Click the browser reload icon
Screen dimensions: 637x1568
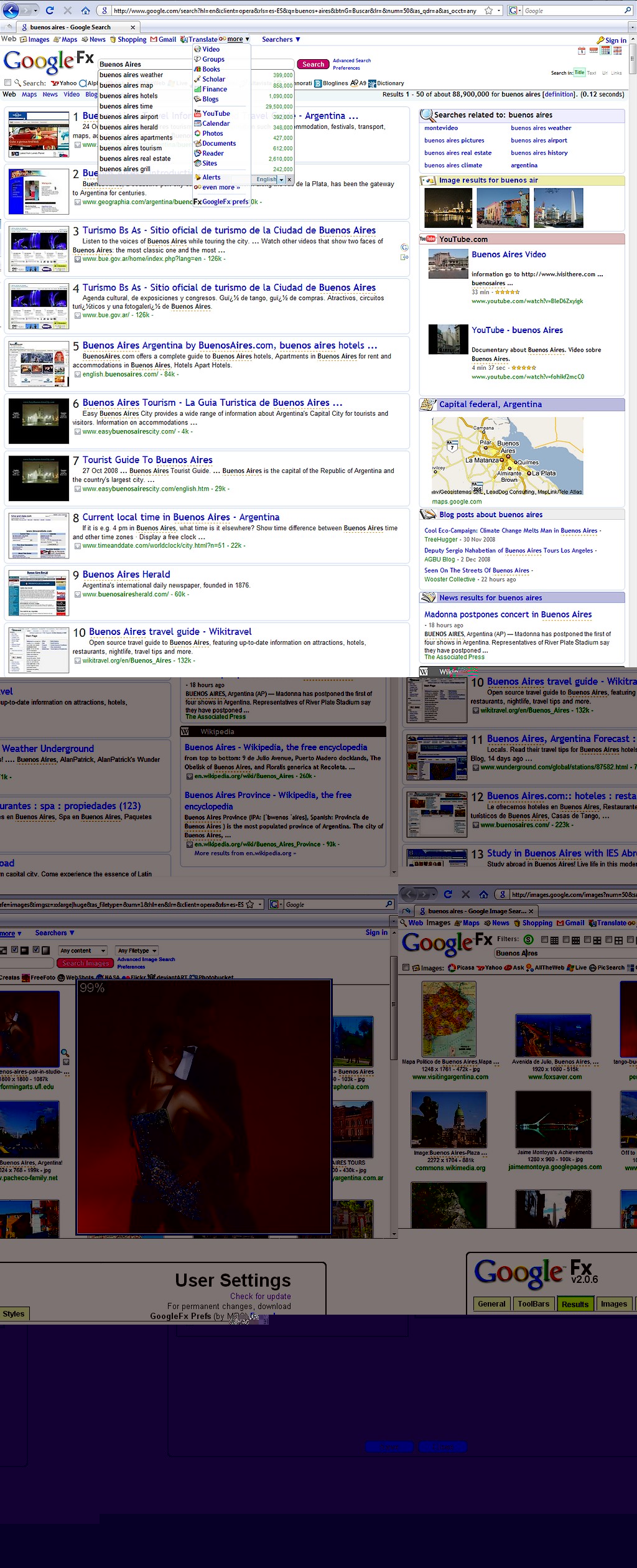tap(50, 10)
